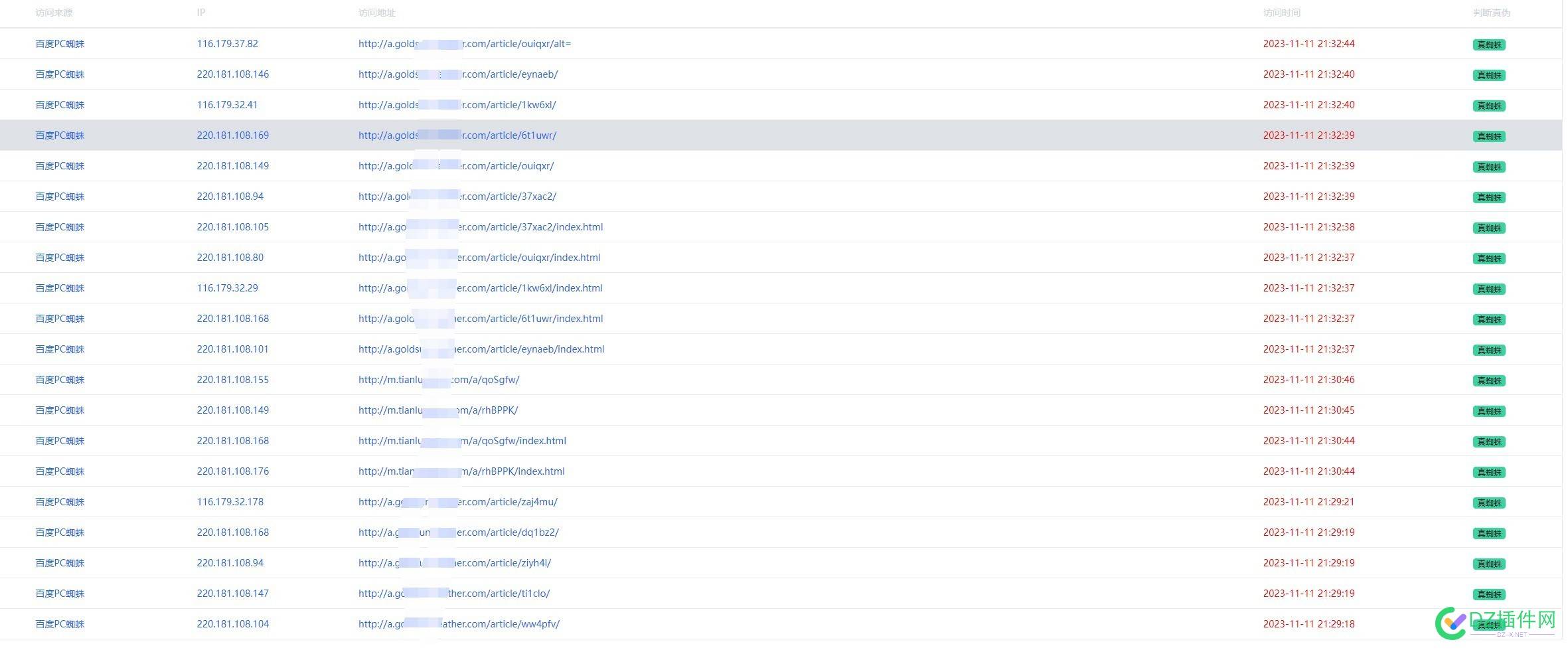Select IP address 220.181.108.146
1568x650 pixels.
click(233, 74)
